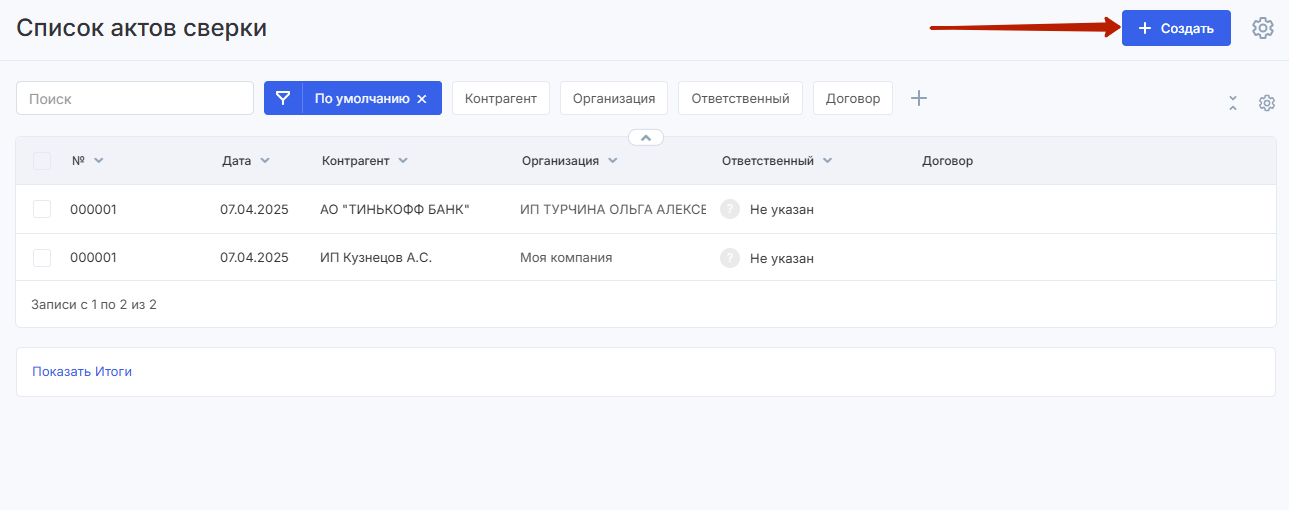Open the Контрагент column header dropdown arrow
Screen dimensions: 1289x510
click(402, 160)
